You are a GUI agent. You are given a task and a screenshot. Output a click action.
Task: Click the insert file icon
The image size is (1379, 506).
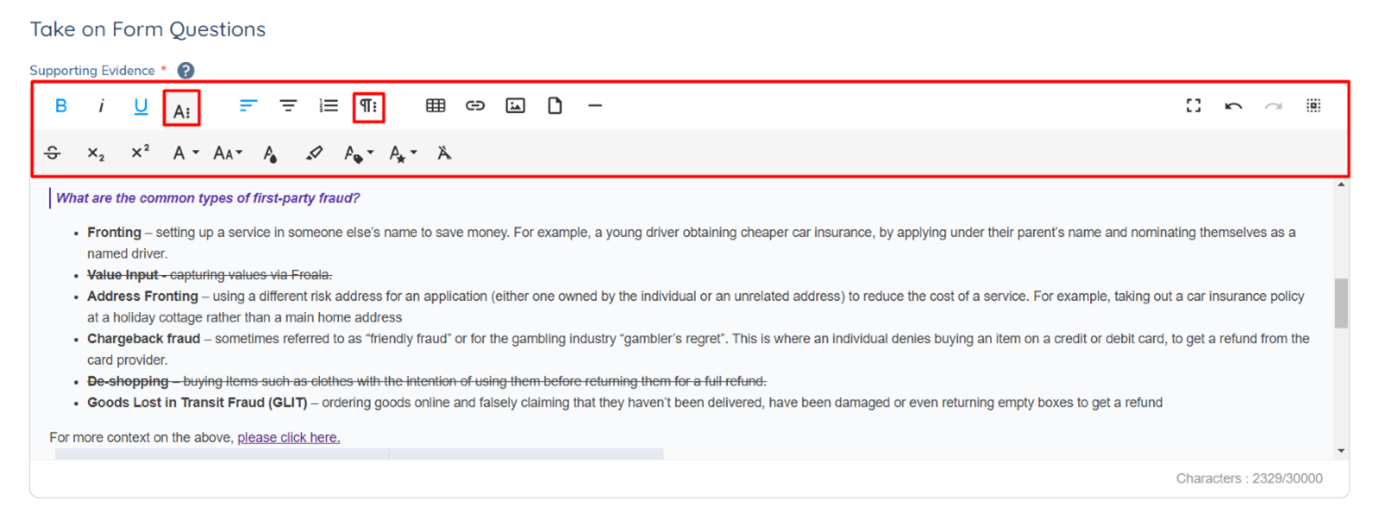[x=555, y=106]
